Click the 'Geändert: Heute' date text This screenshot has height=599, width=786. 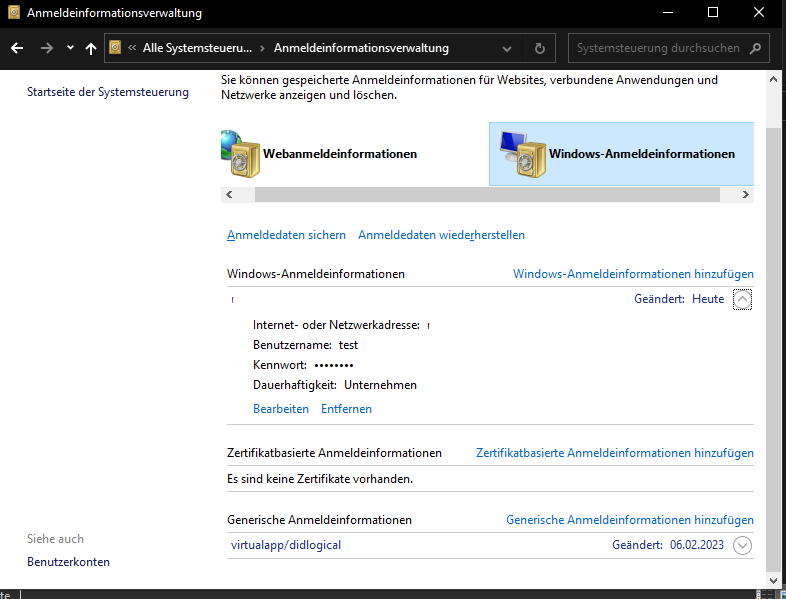pos(679,299)
